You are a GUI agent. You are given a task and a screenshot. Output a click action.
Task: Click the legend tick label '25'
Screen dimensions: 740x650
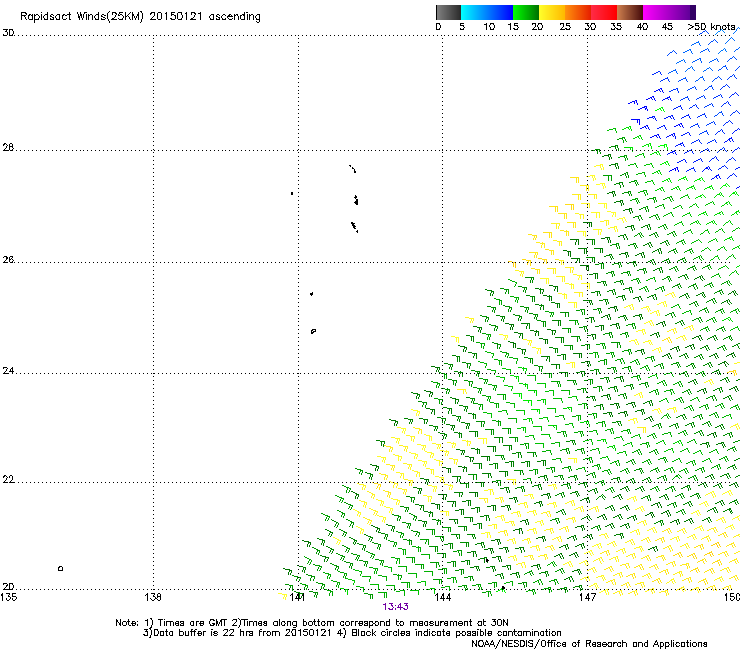click(x=565, y=27)
